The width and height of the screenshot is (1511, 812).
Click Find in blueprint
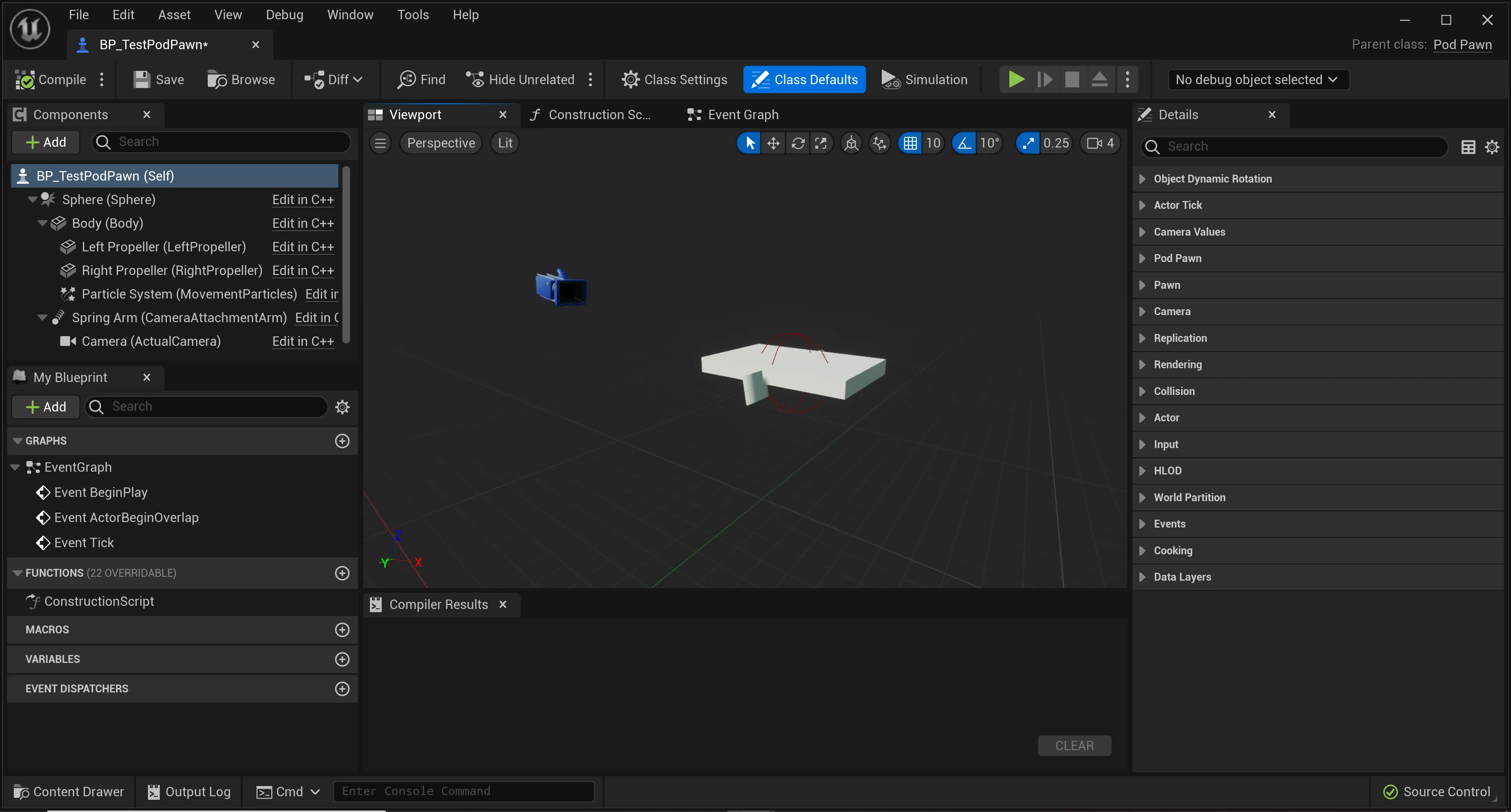(421, 80)
